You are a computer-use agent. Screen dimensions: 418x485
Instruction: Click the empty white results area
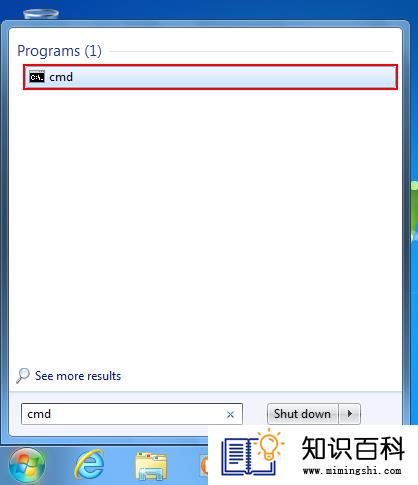pos(205,227)
